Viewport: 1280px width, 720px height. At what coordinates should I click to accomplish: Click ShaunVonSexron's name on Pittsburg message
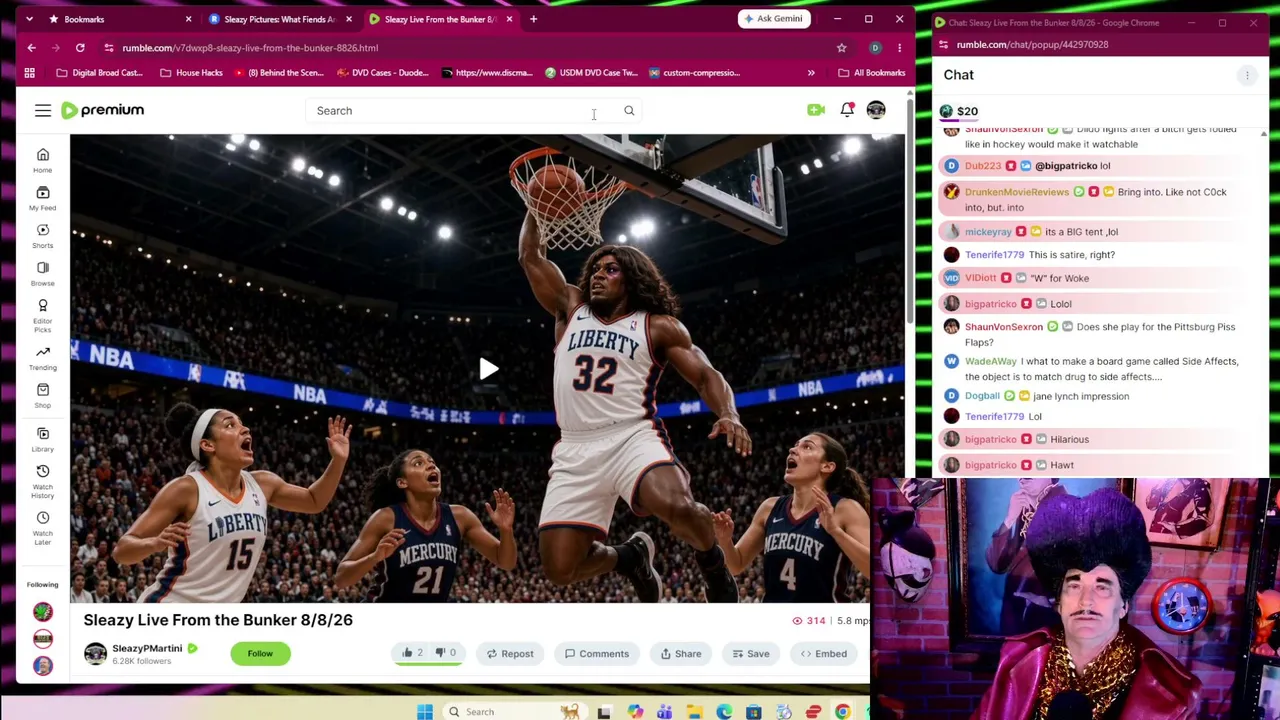[1004, 327]
